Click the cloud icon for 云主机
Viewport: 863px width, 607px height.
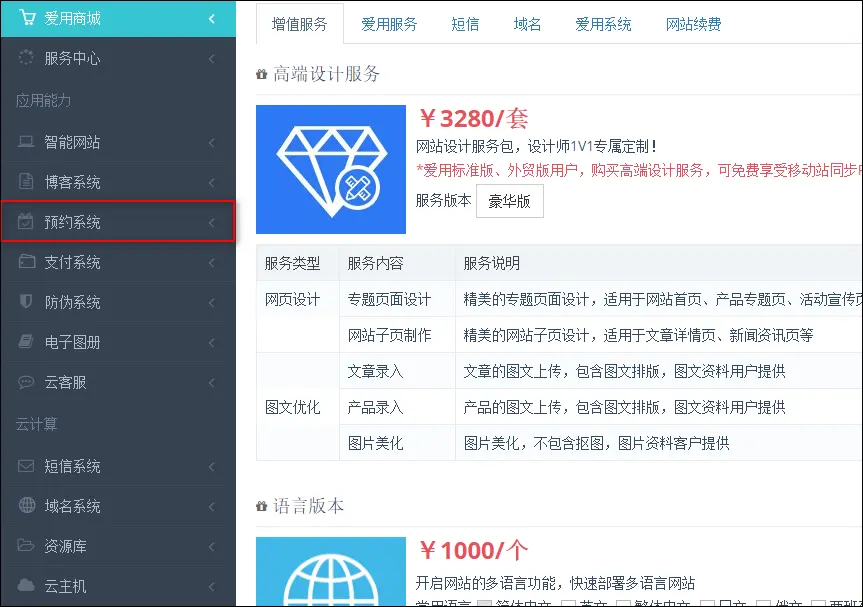[26, 586]
